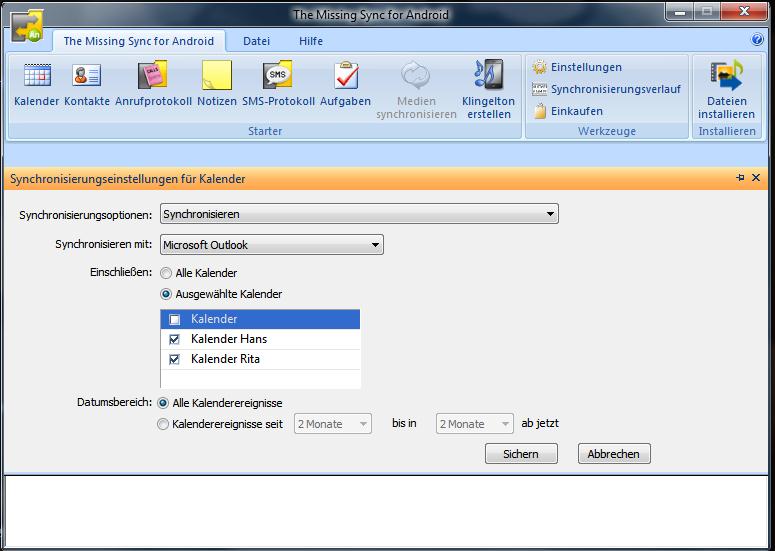Open the Datei menu tab
The width and height of the screenshot is (775, 551).
(257, 41)
